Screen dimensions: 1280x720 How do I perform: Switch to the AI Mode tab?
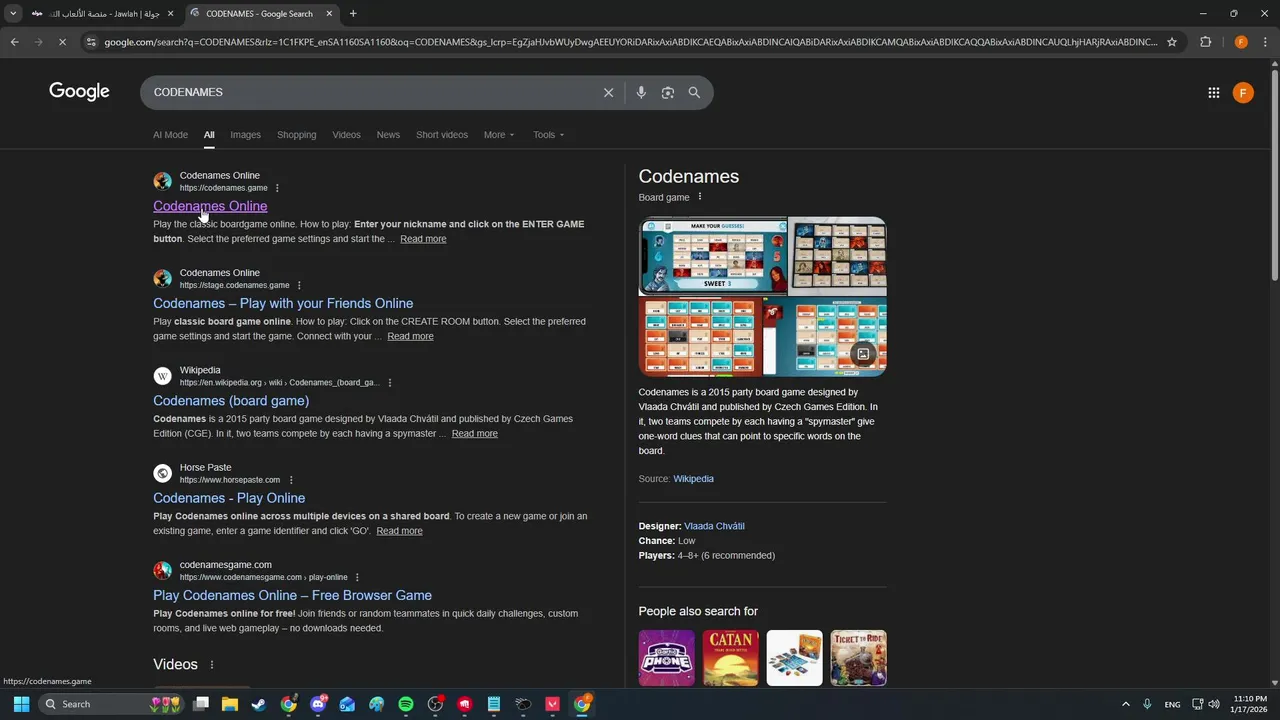170,135
